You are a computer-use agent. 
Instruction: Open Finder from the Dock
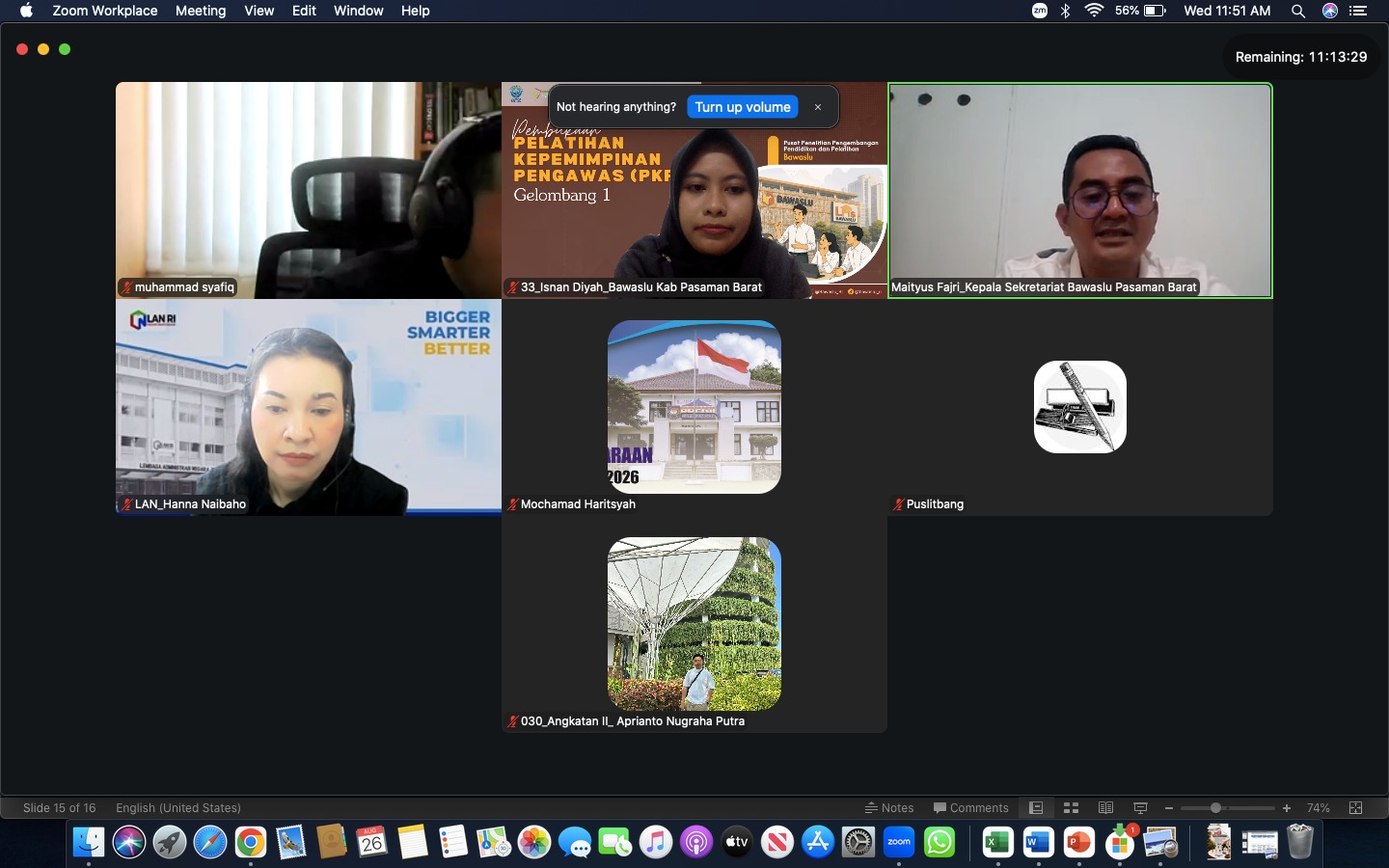click(89, 842)
